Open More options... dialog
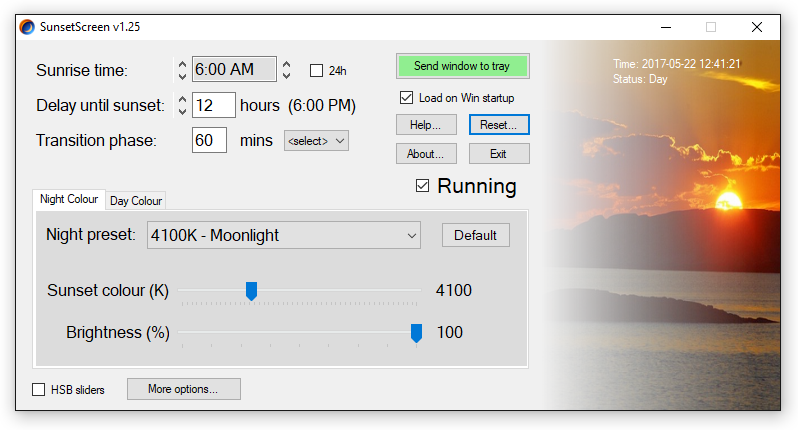The width and height of the screenshot is (798, 430). click(x=184, y=389)
